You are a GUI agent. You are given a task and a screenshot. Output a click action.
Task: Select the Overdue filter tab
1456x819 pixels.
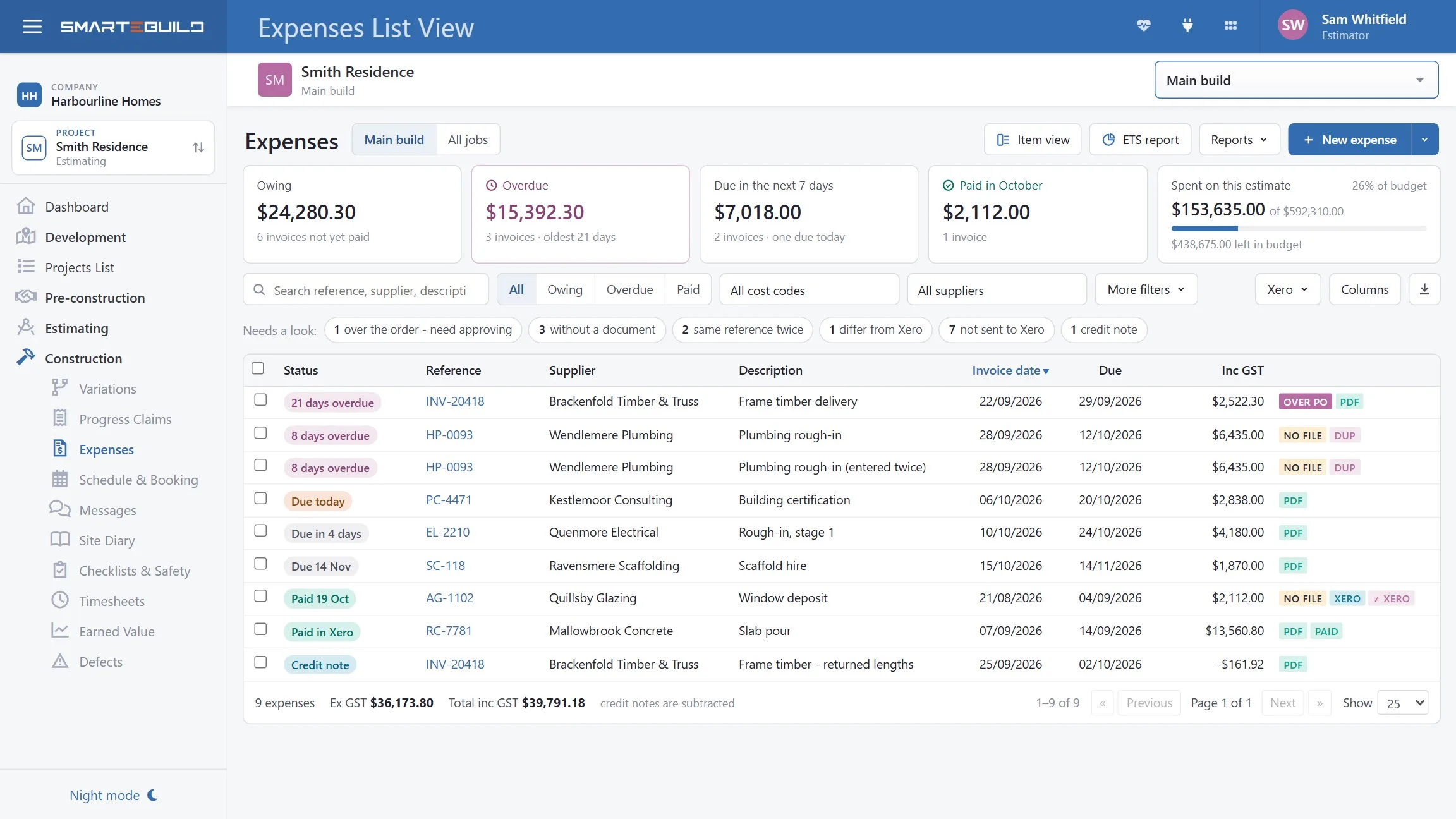(629, 289)
